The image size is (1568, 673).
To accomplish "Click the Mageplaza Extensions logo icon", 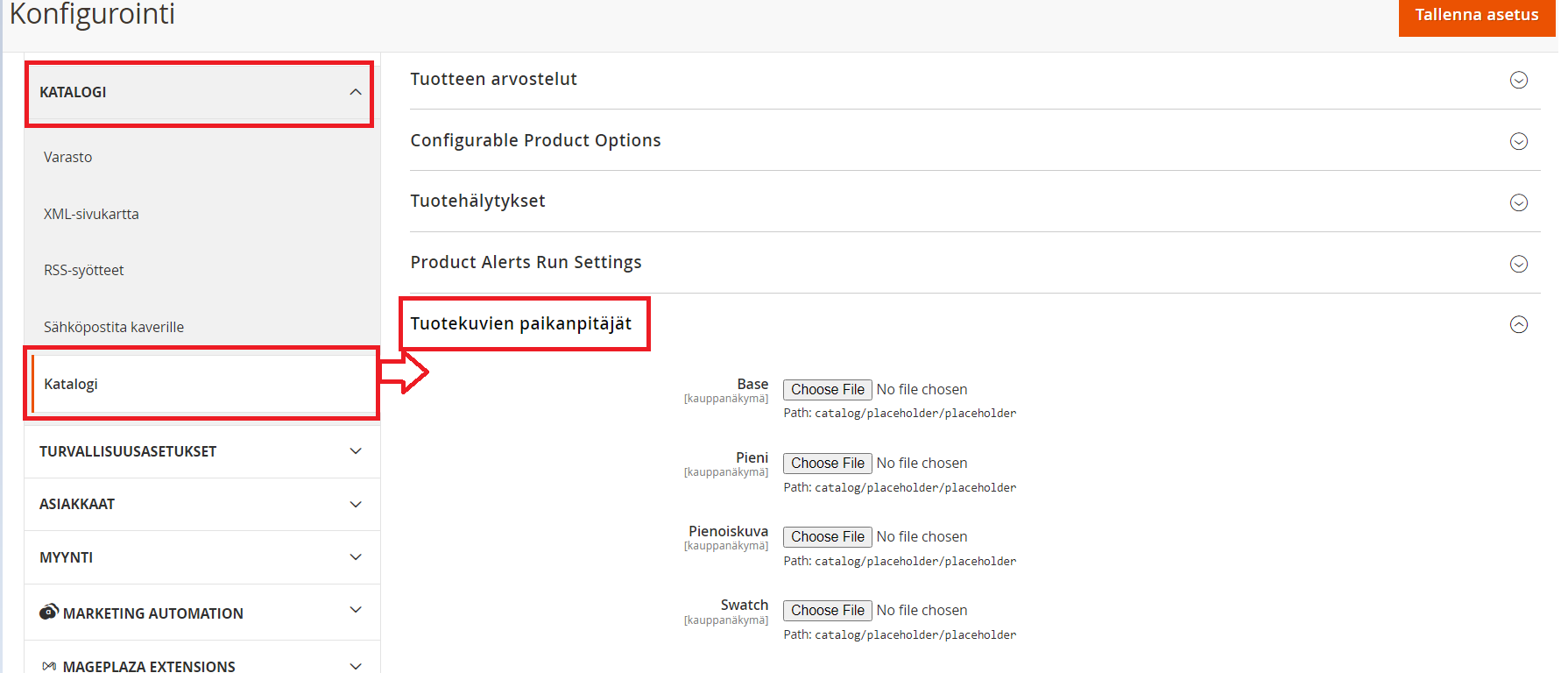I will click(49, 667).
